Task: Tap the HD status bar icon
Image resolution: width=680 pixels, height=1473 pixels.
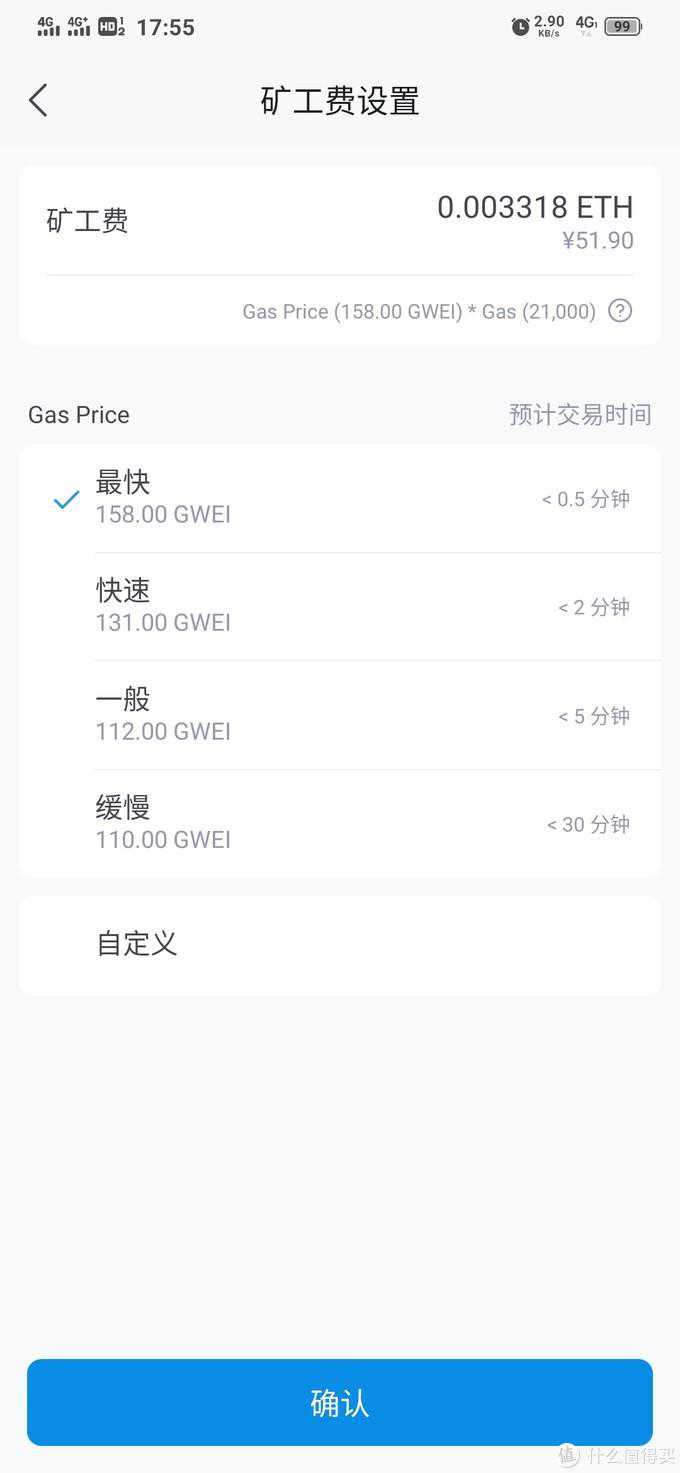Action: point(111,27)
